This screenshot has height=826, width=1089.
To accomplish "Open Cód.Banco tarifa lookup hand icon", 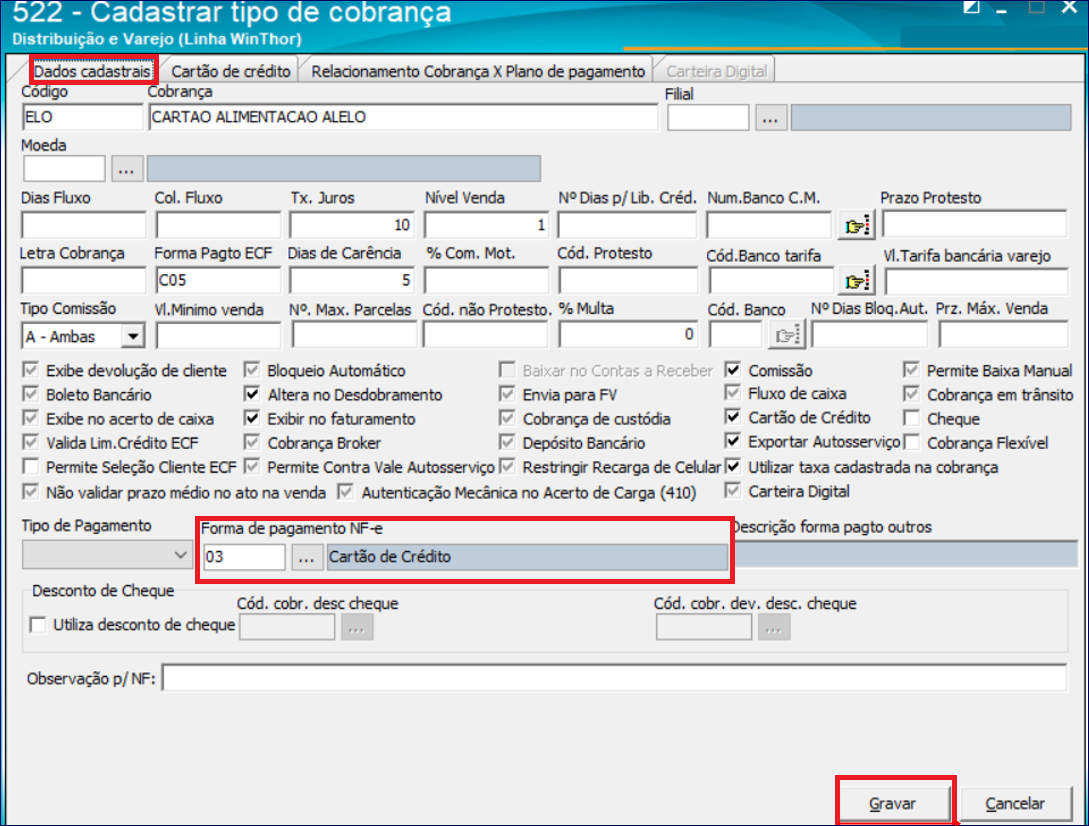I will 856,281.
